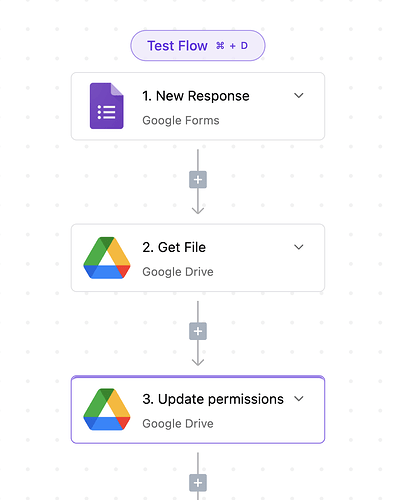
Task: Click the arrow connector pointing into Get File
Action: pyautogui.click(x=198, y=210)
